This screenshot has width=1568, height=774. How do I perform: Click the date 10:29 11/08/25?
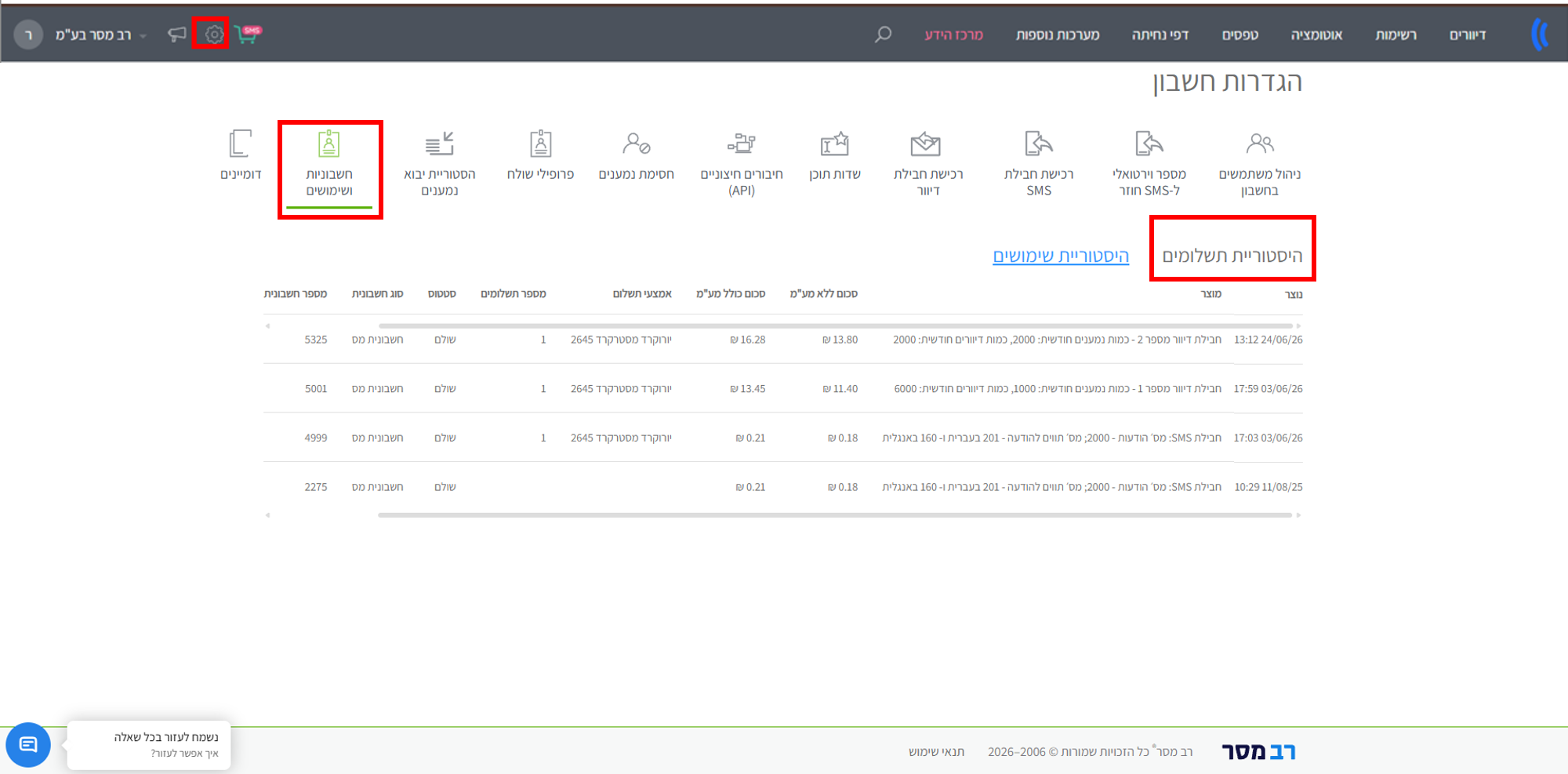click(1269, 487)
